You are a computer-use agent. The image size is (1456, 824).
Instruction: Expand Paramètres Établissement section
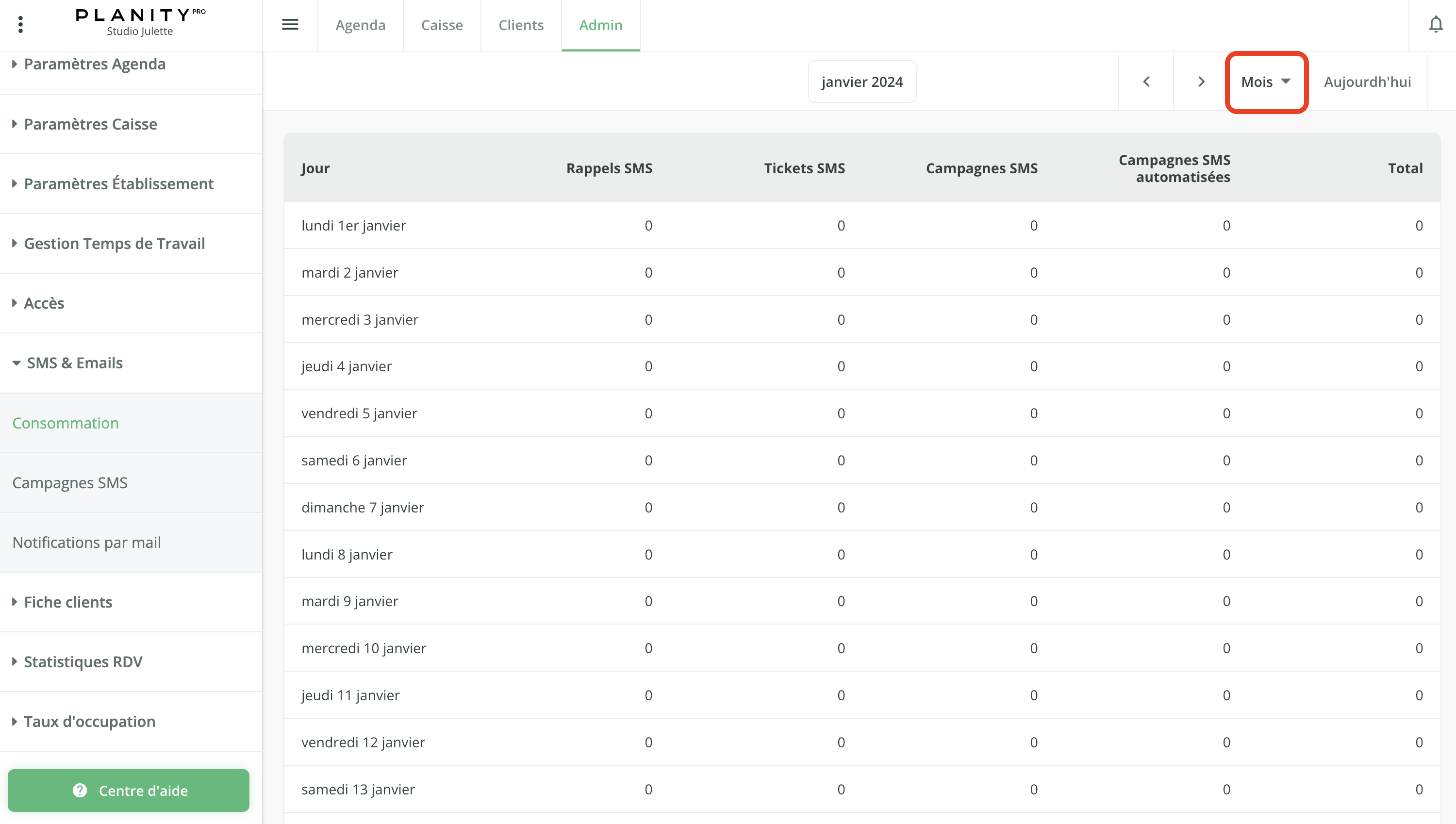click(x=118, y=184)
